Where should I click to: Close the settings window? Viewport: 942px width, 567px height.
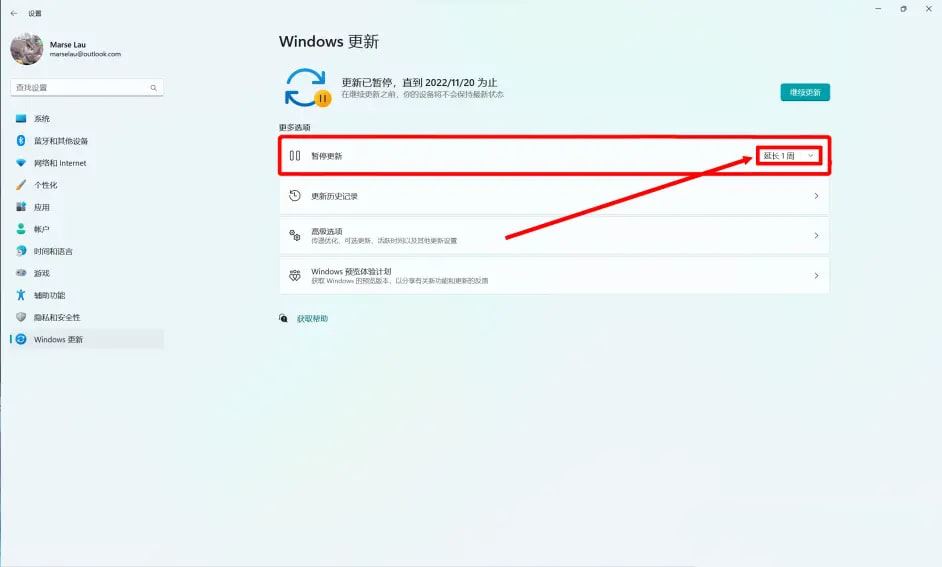(x=928, y=9)
